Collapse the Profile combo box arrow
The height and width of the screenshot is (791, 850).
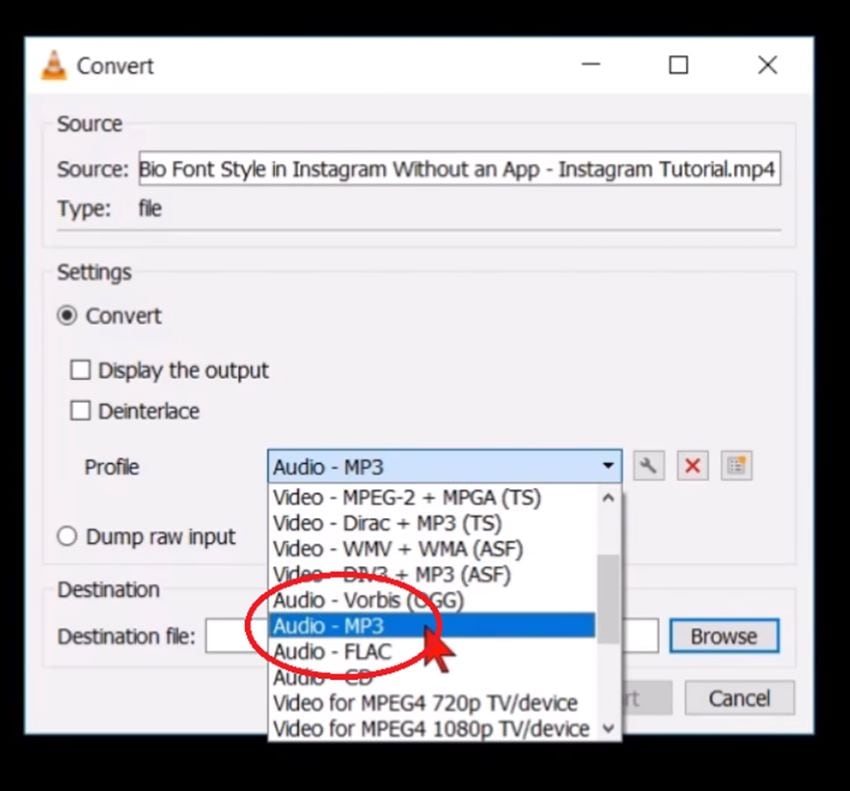point(608,466)
